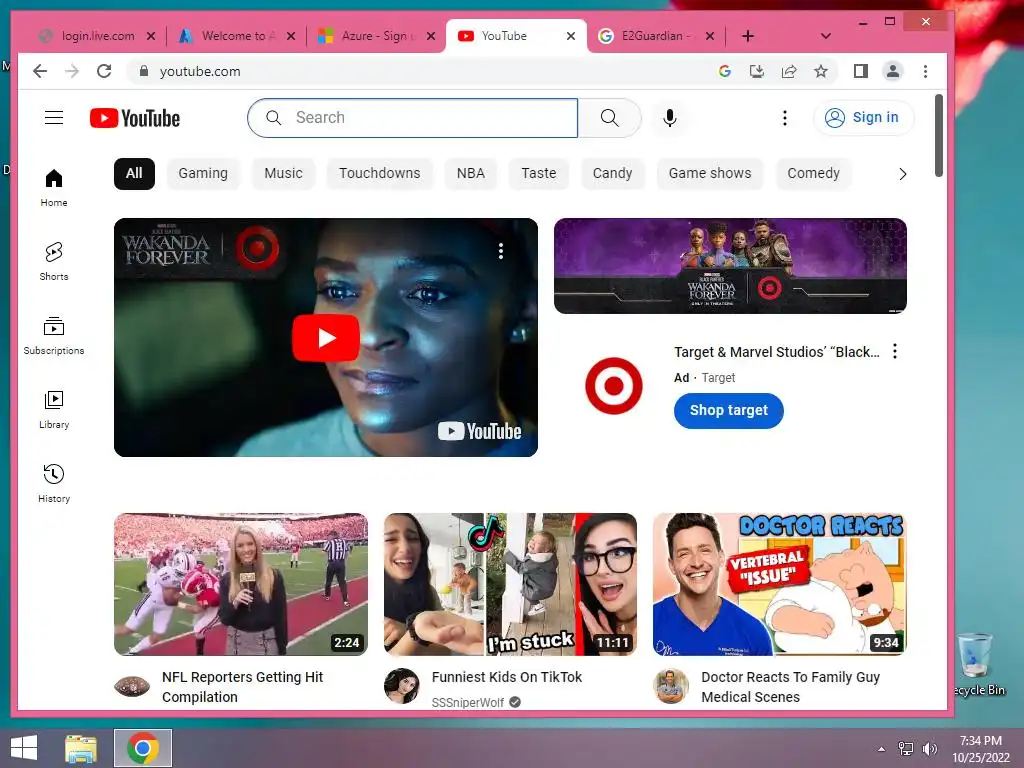Viewport: 1024px width, 768px height.
Task: Open Chrome three-dot menu
Action: coord(925,71)
